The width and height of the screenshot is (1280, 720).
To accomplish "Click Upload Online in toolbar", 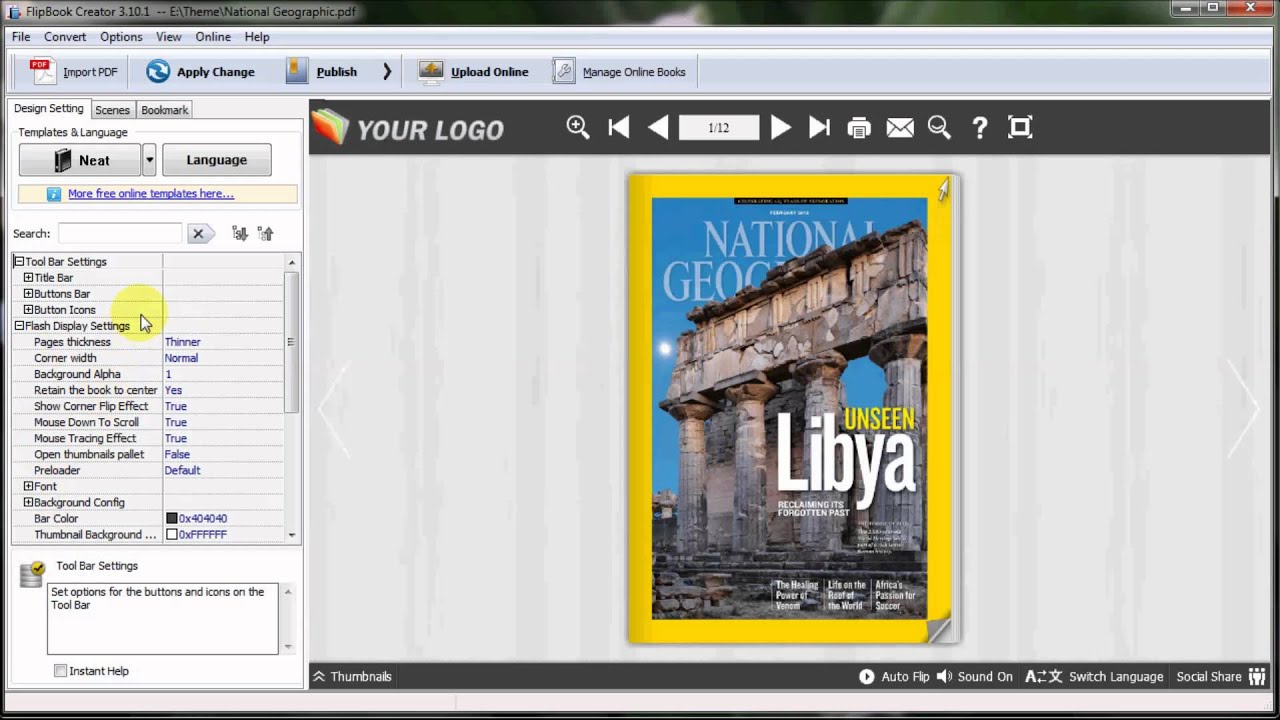I will click(474, 72).
